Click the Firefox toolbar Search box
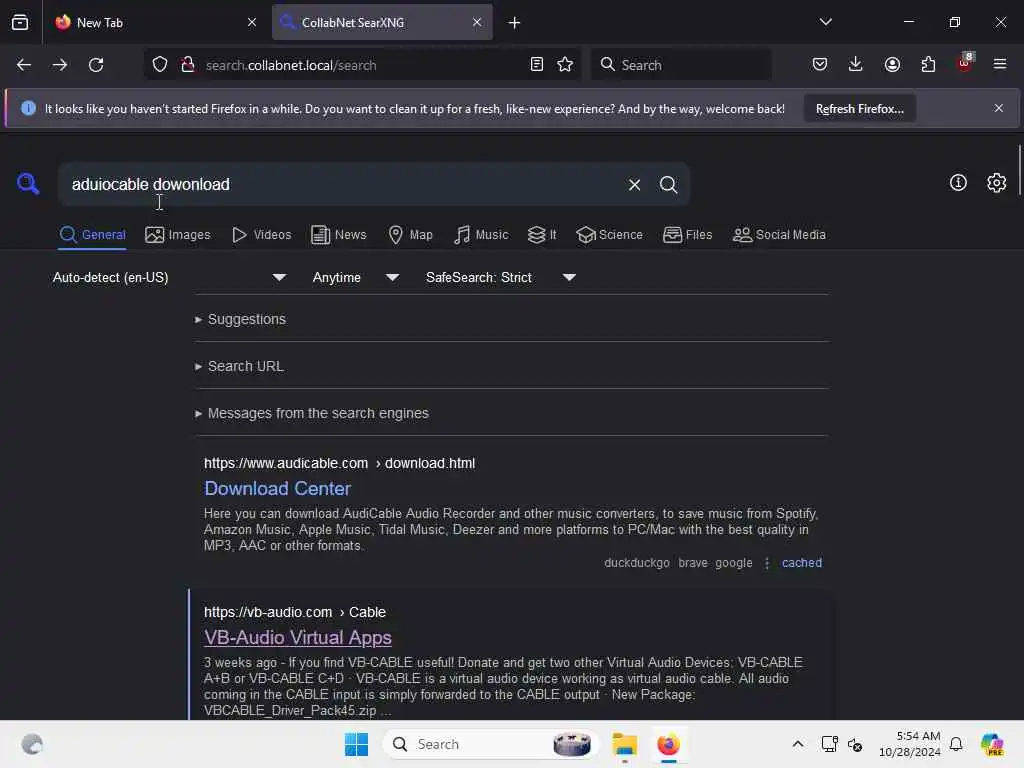 (x=681, y=65)
